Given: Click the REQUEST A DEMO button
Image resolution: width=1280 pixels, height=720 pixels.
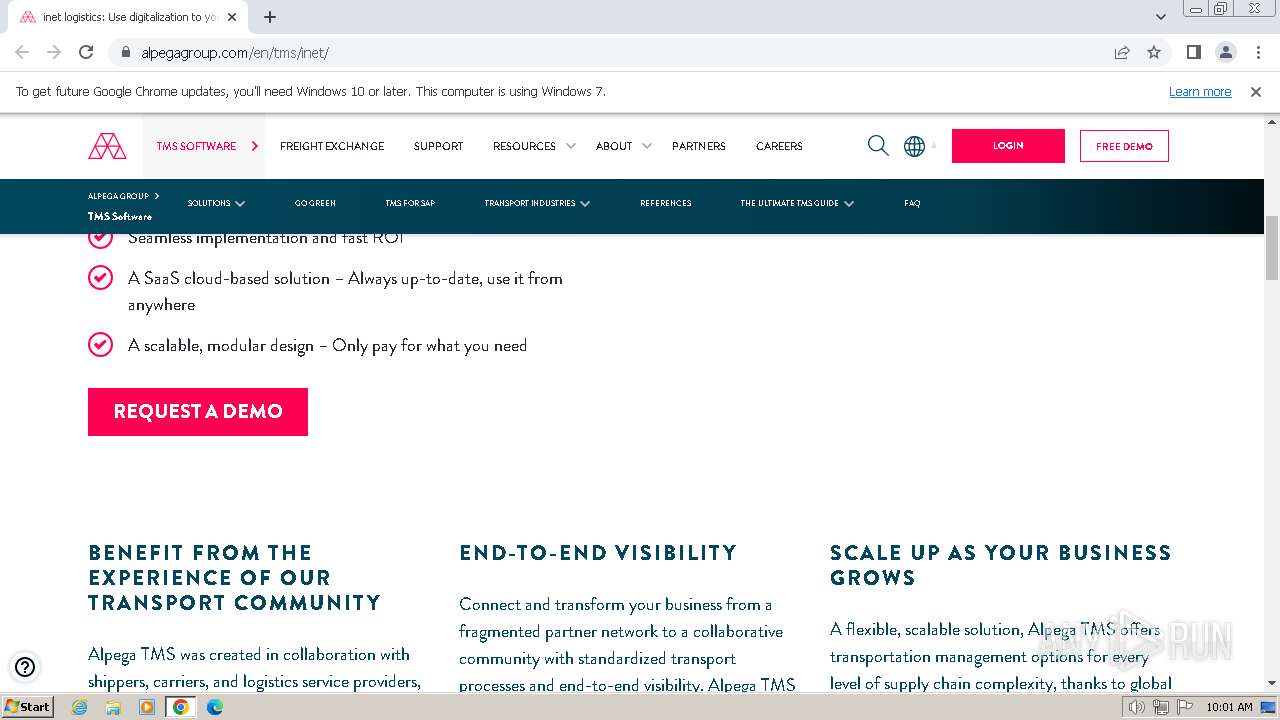Looking at the screenshot, I should (198, 411).
